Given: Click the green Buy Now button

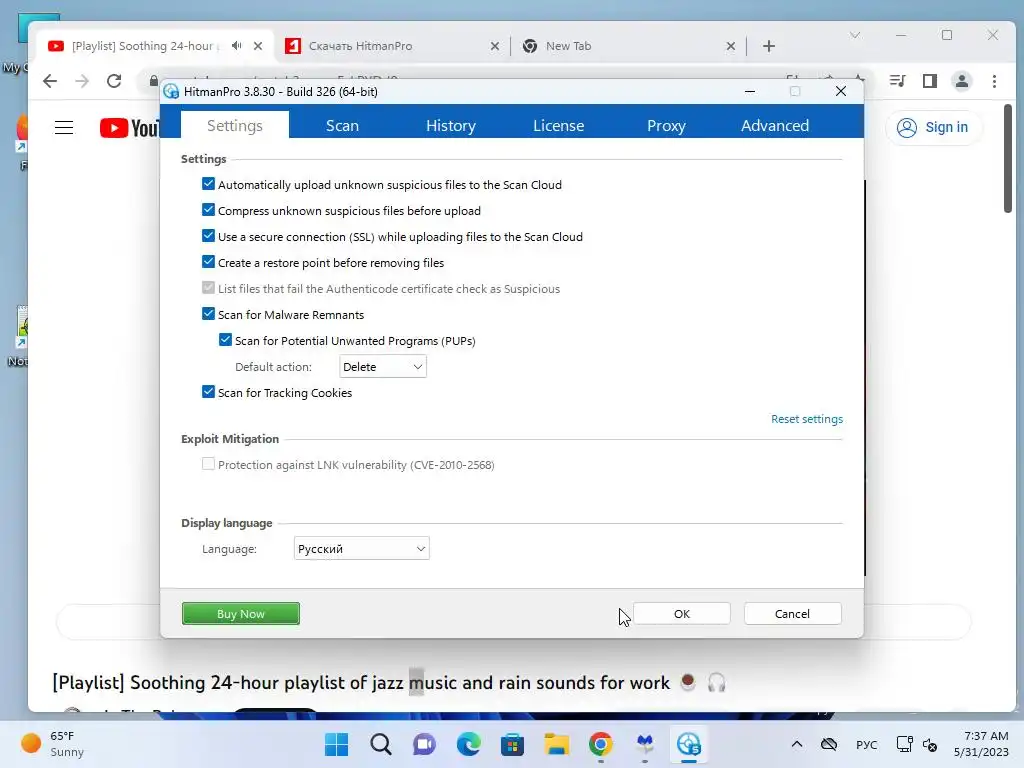Looking at the screenshot, I should pos(240,613).
